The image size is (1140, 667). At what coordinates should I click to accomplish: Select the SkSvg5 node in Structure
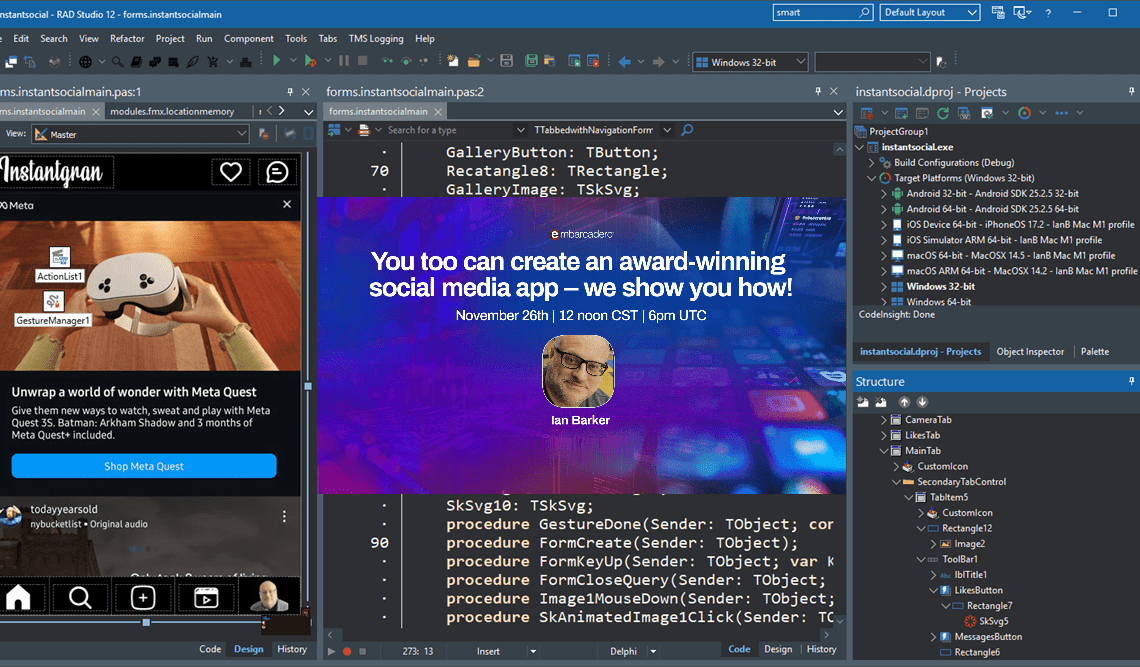coord(993,621)
